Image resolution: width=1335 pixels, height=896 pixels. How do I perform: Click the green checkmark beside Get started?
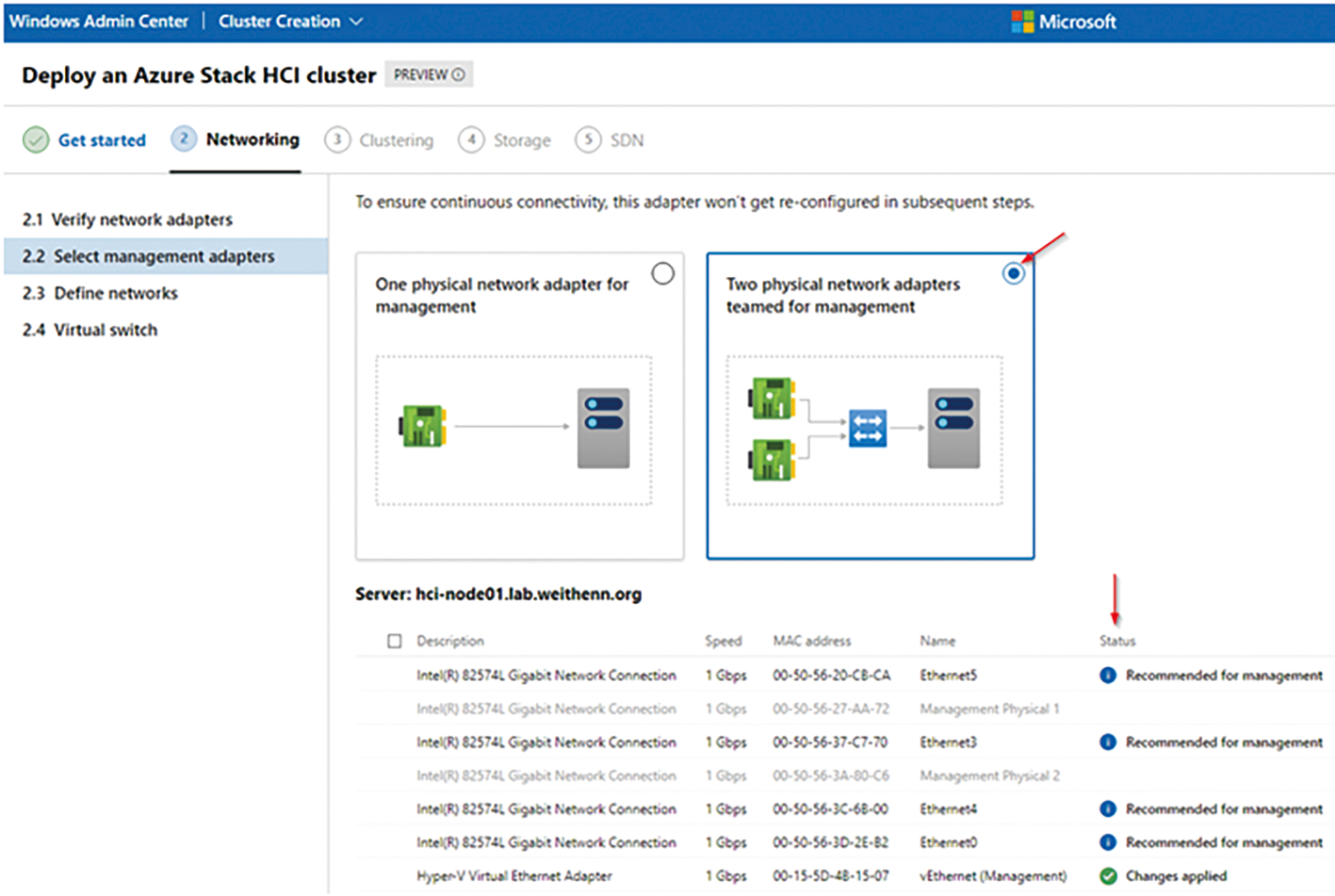[36, 140]
